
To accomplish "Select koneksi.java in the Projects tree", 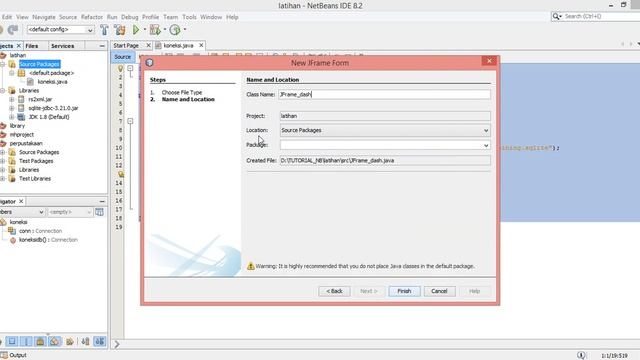I will 52,82.
